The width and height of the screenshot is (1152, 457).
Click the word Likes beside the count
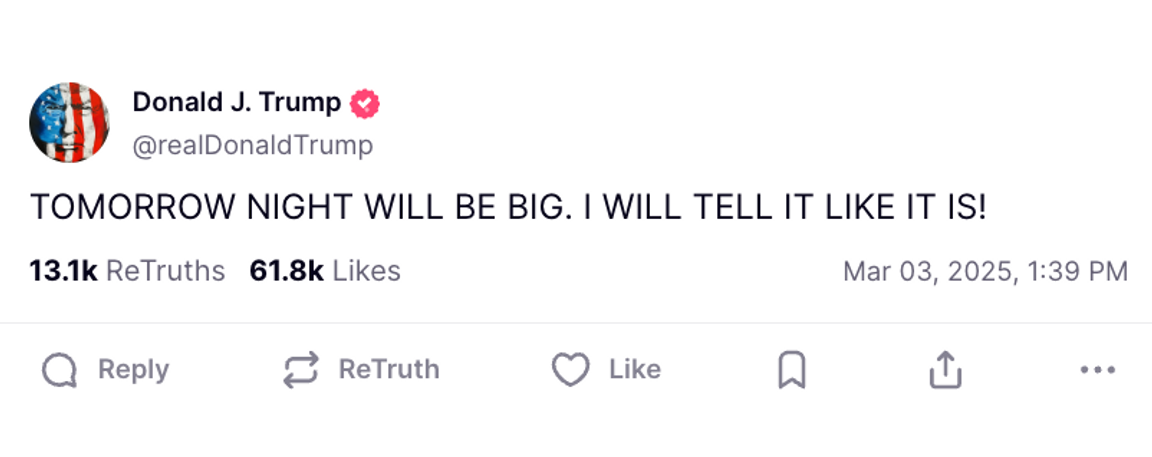pyautogui.click(x=366, y=271)
